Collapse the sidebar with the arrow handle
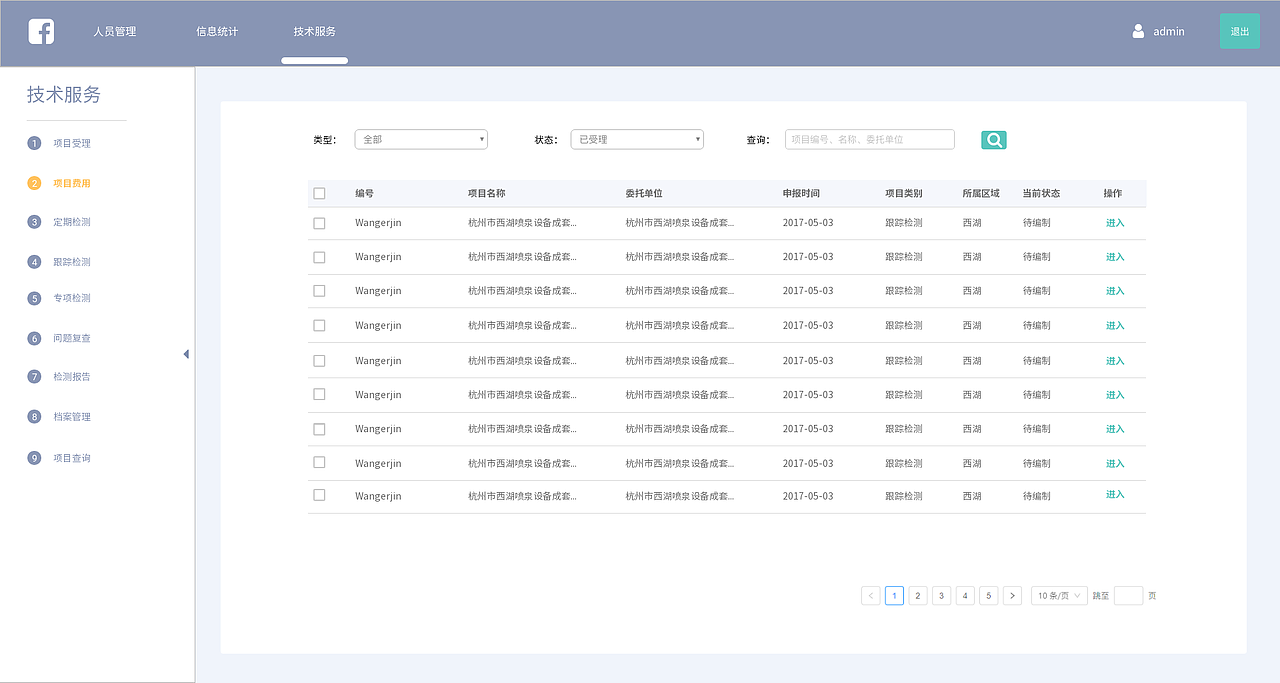Viewport: 1280px width, 683px height. click(x=186, y=353)
